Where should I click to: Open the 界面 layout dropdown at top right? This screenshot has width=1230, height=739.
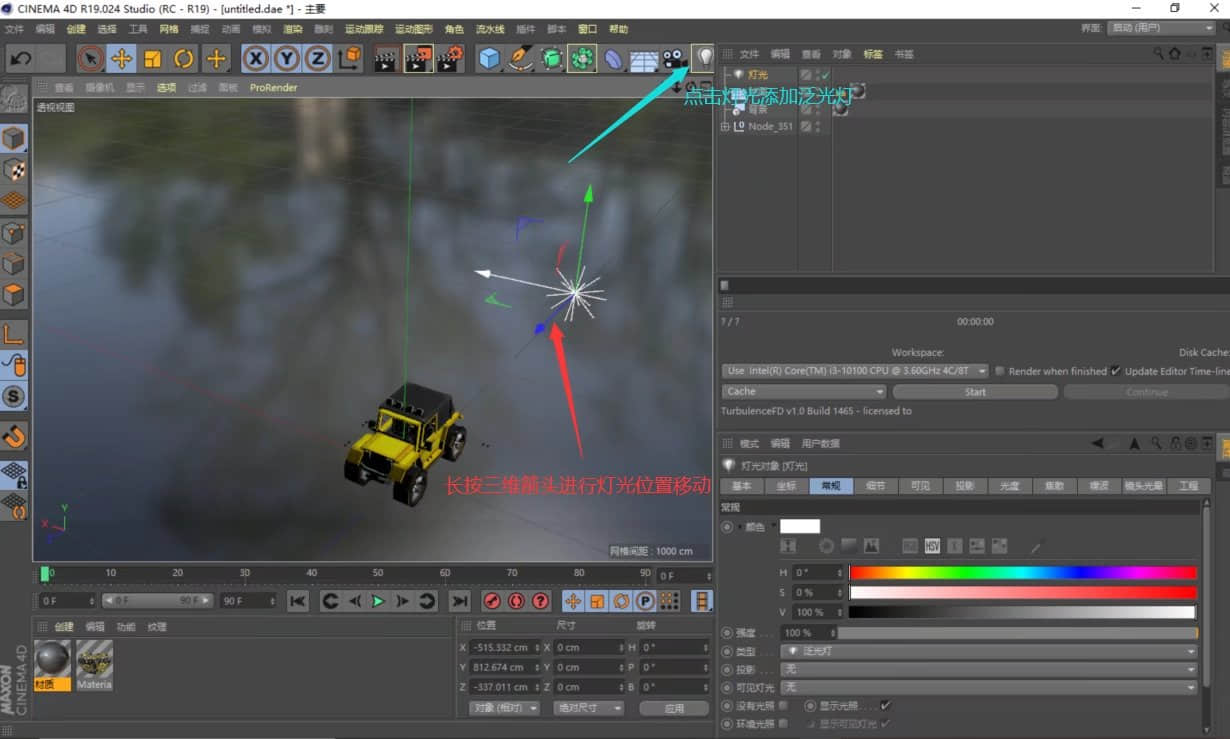pyautogui.click(x=1162, y=28)
